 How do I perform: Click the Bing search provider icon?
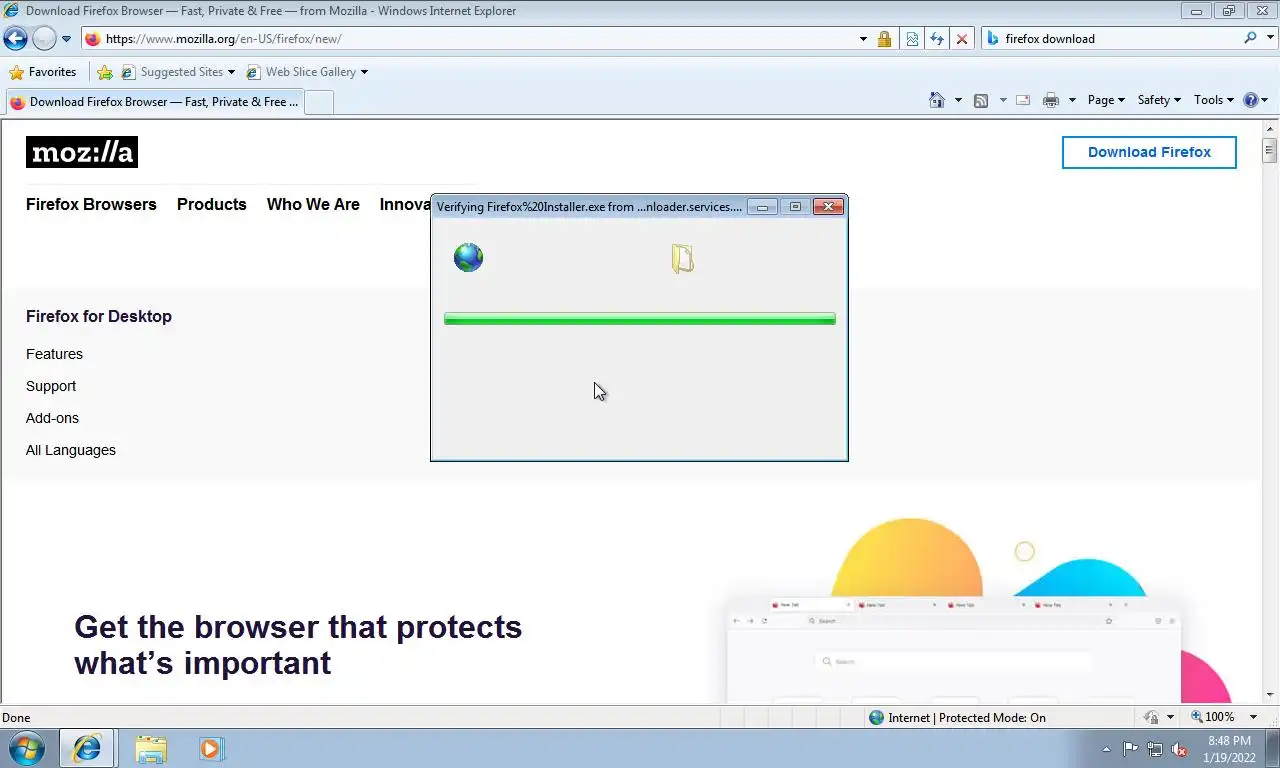[x=993, y=39]
